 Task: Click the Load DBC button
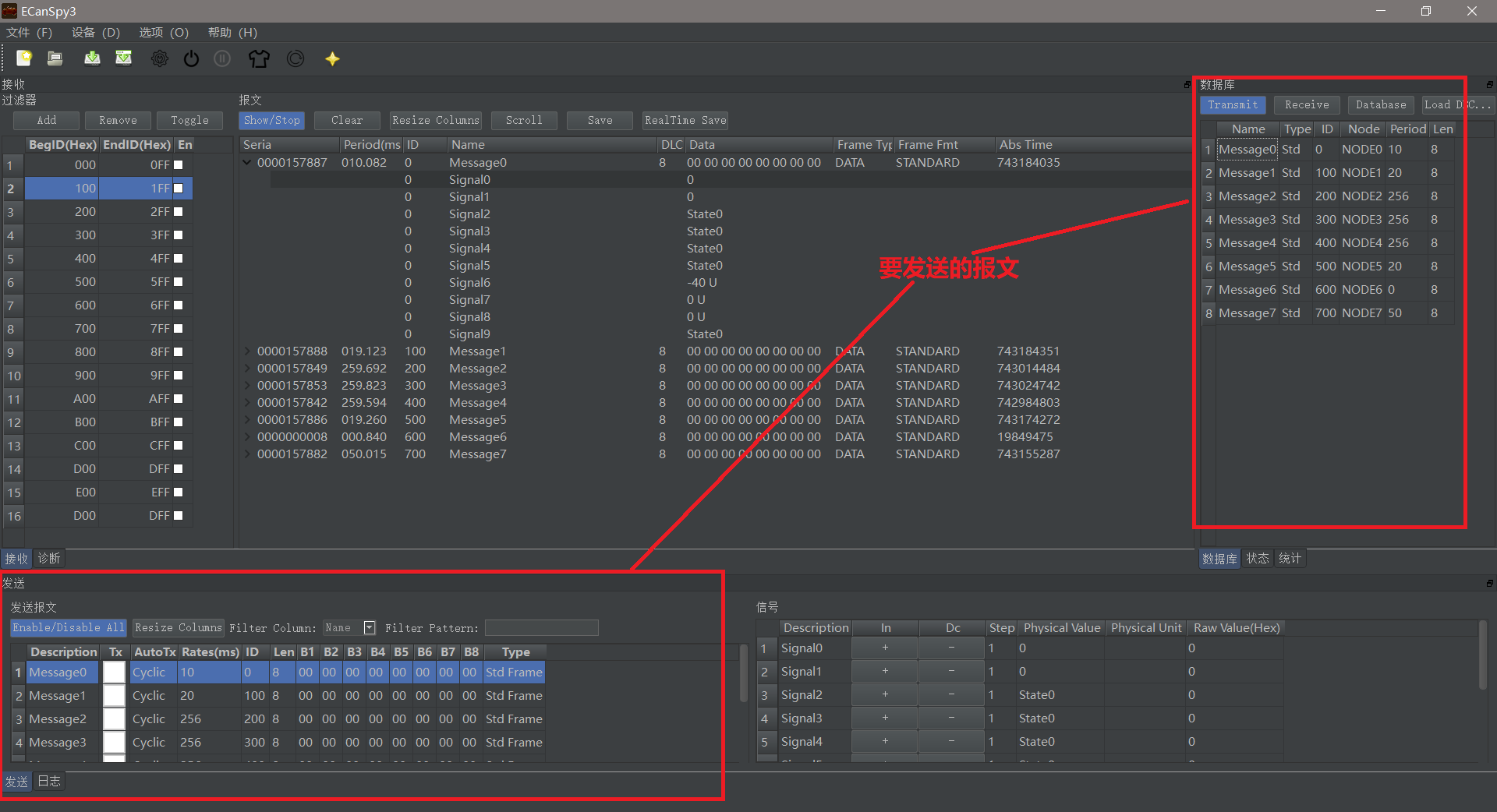coord(1457,104)
